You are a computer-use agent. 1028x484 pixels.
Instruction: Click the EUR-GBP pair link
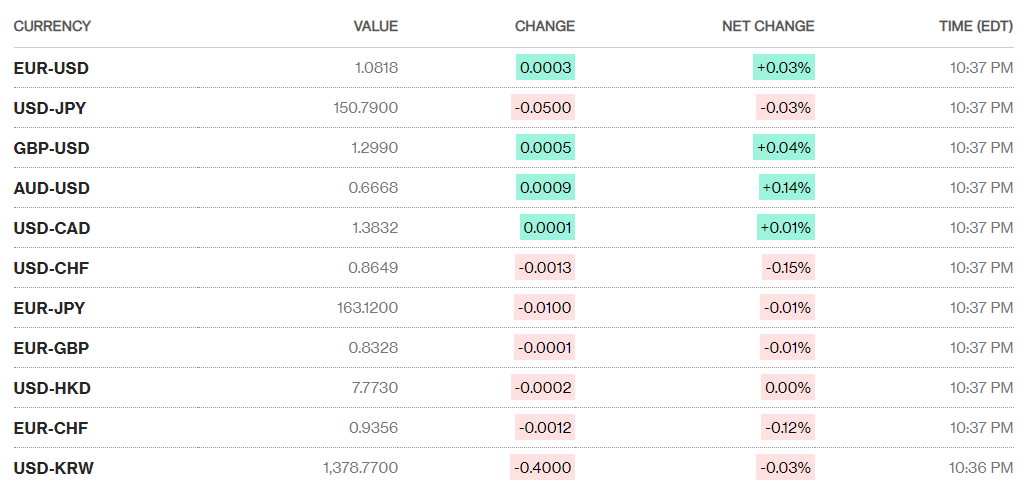click(51, 348)
